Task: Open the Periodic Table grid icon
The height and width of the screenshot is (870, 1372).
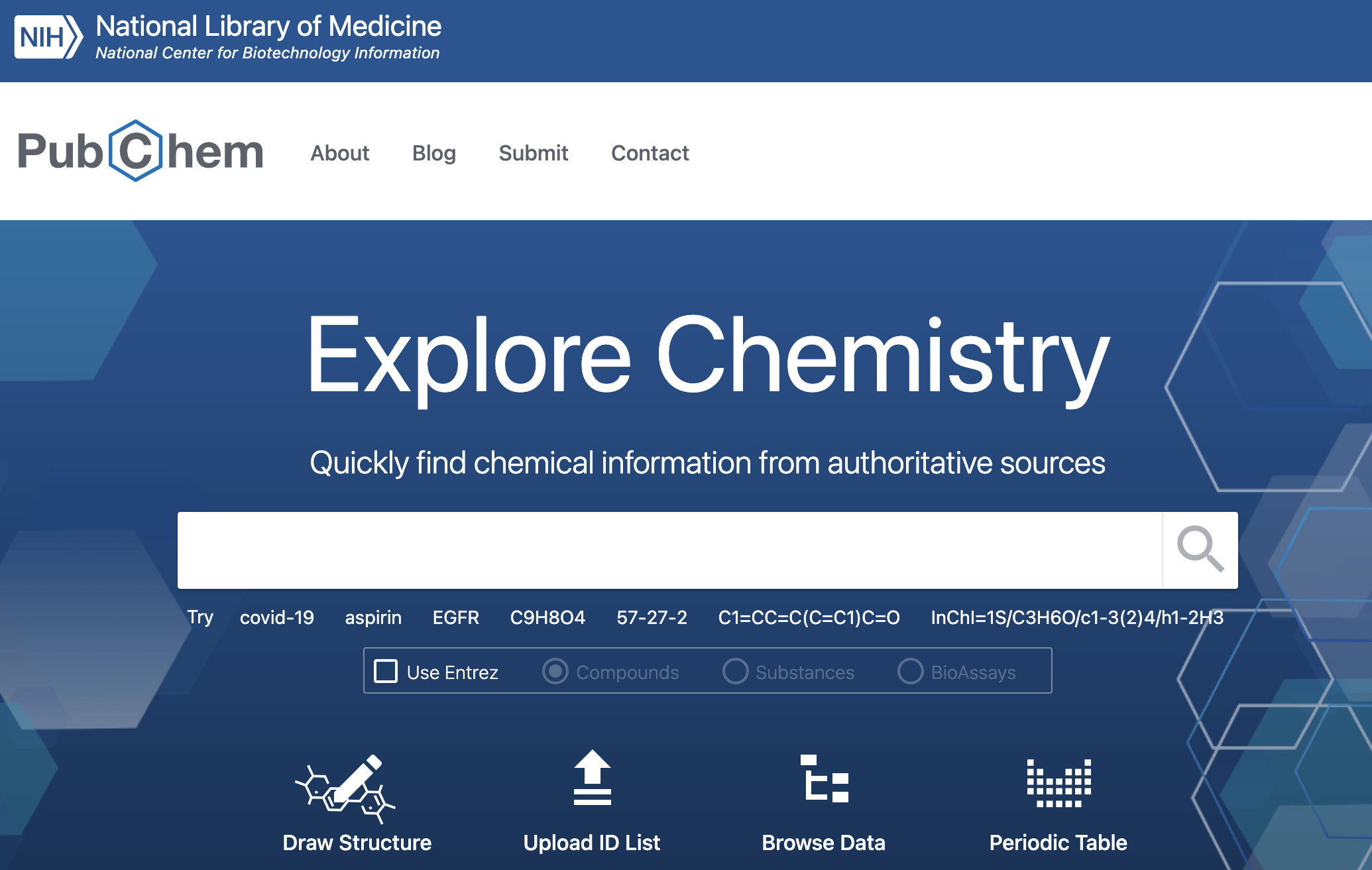Action: (1058, 783)
